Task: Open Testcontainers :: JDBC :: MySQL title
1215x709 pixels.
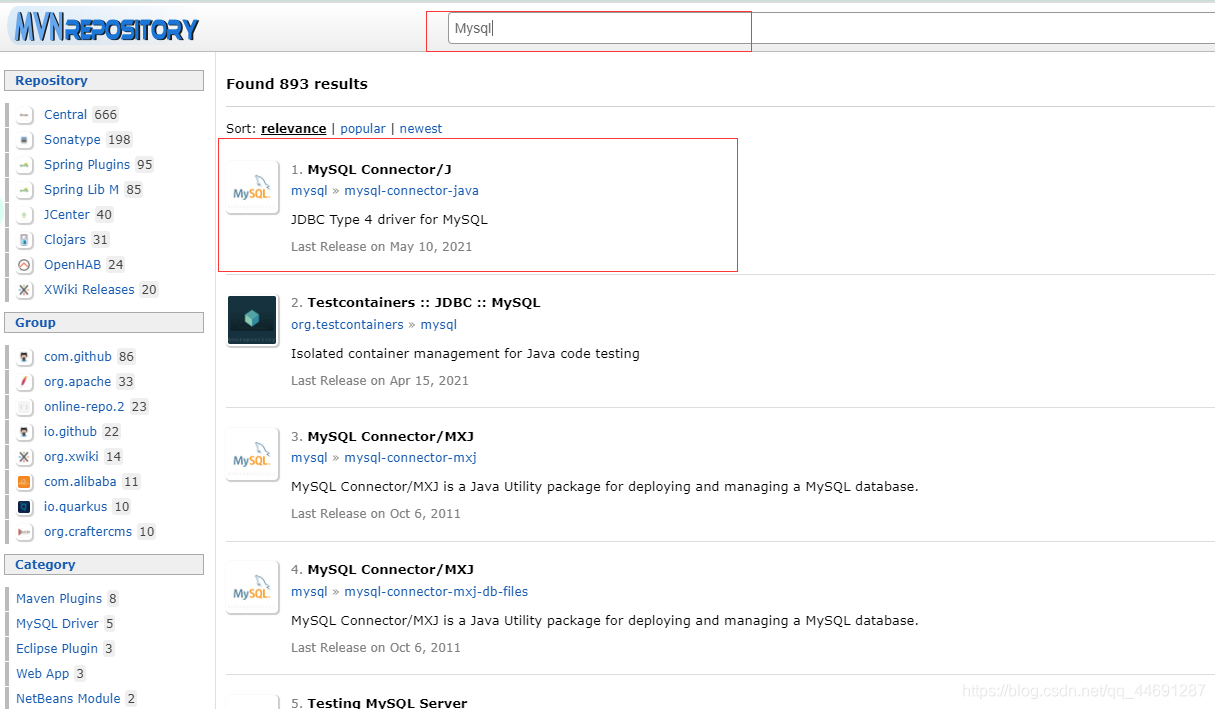Action: pyautogui.click(x=424, y=302)
